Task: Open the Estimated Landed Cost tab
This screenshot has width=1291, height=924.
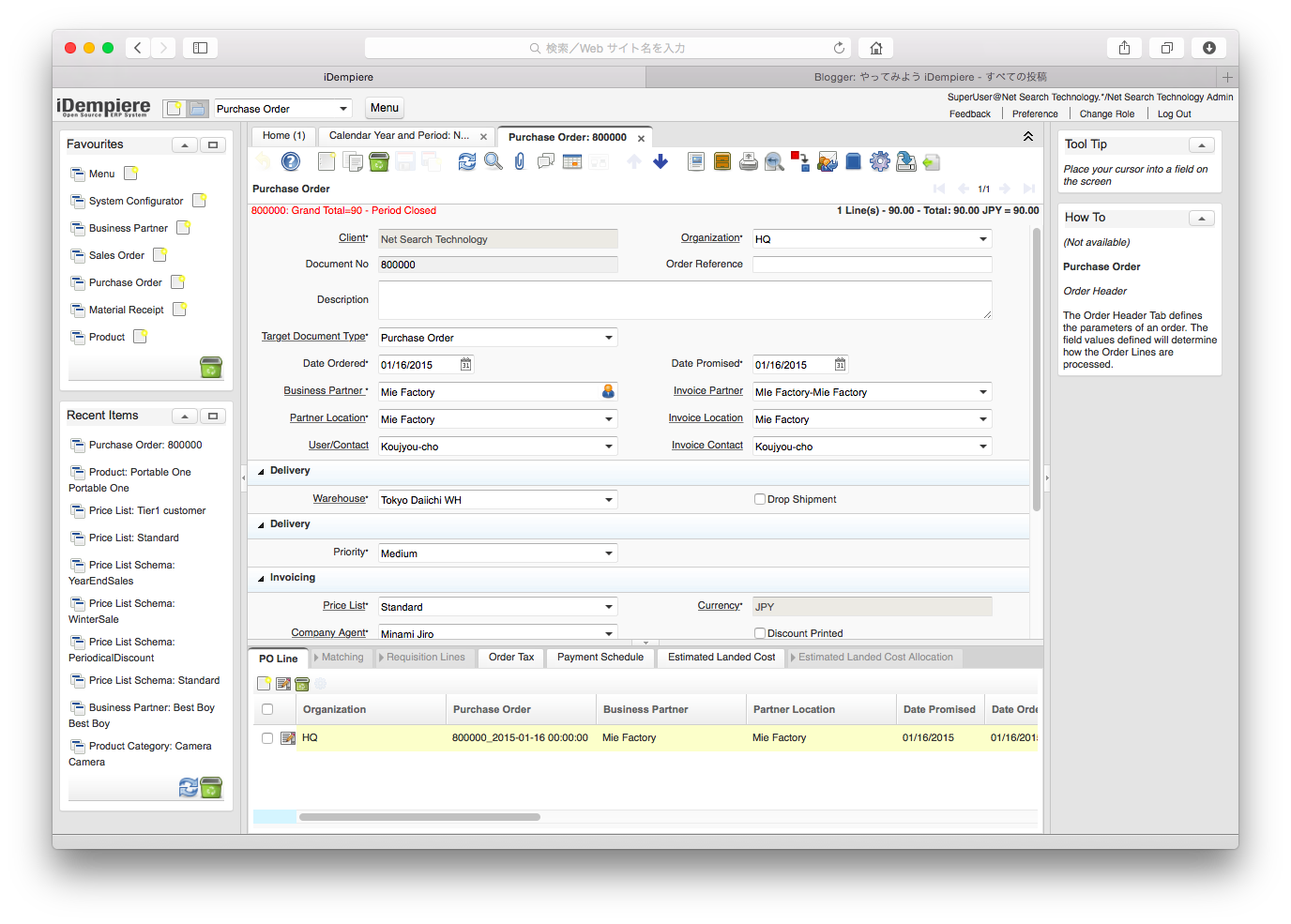Action: pos(721,658)
